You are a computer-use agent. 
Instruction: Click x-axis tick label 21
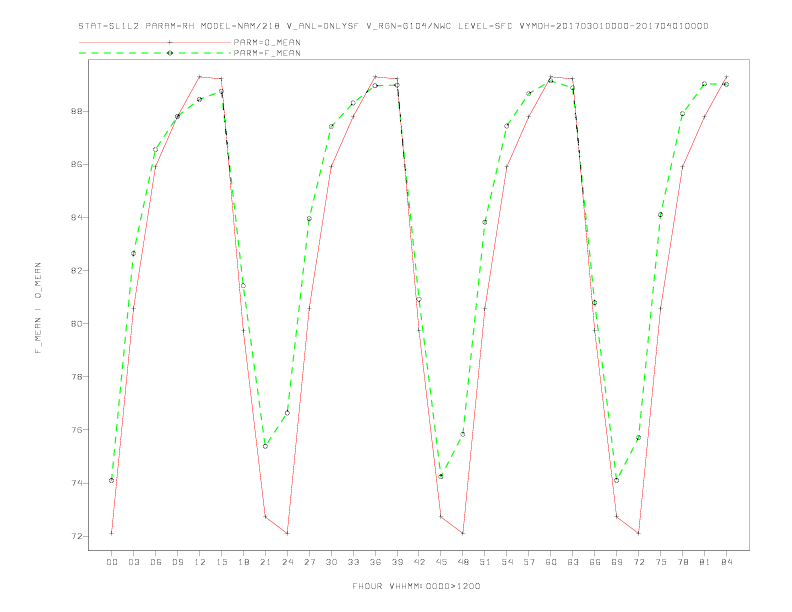click(x=265, y=562)
